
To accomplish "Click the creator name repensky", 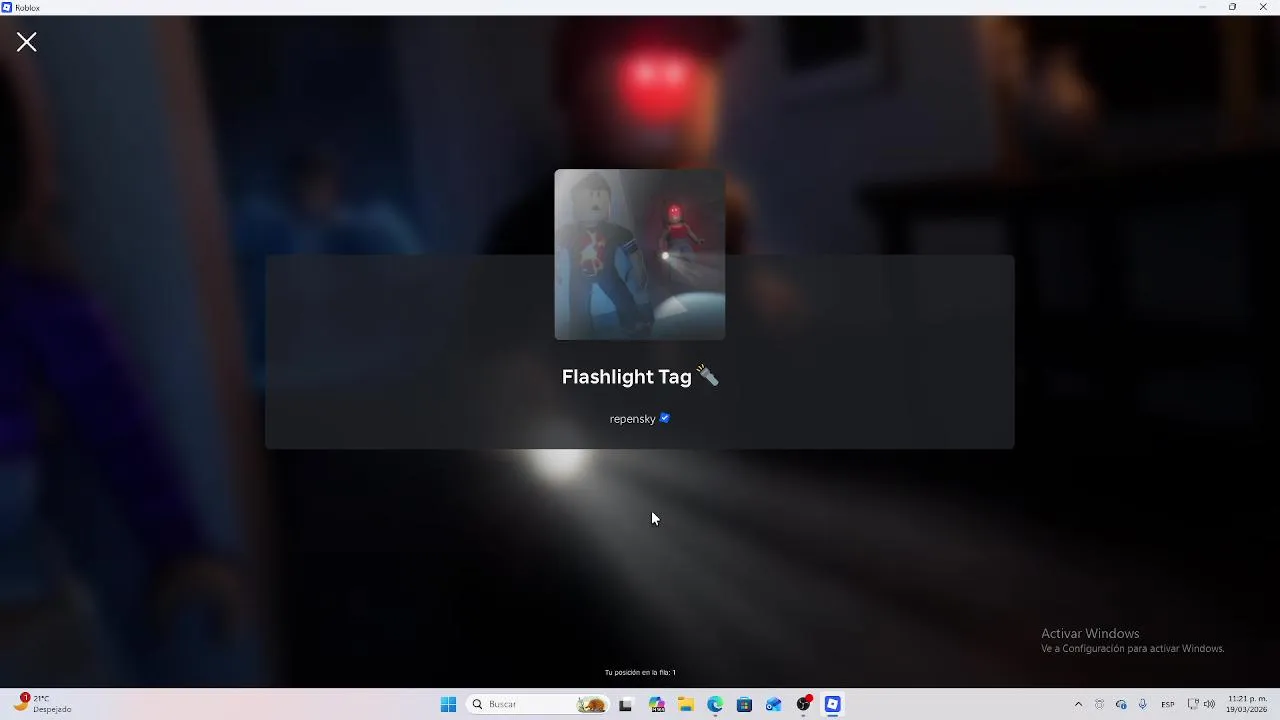I will 632,419.
